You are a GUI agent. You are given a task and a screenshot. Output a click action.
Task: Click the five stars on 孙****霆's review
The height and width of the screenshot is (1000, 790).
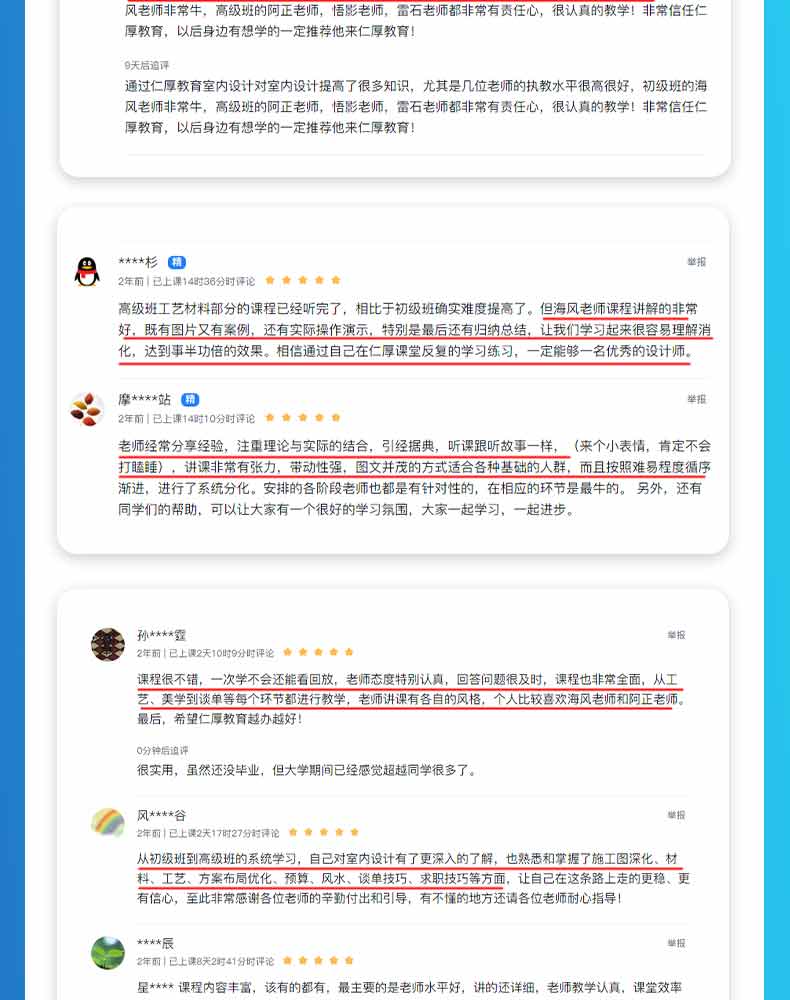click(x=318, y=652)
